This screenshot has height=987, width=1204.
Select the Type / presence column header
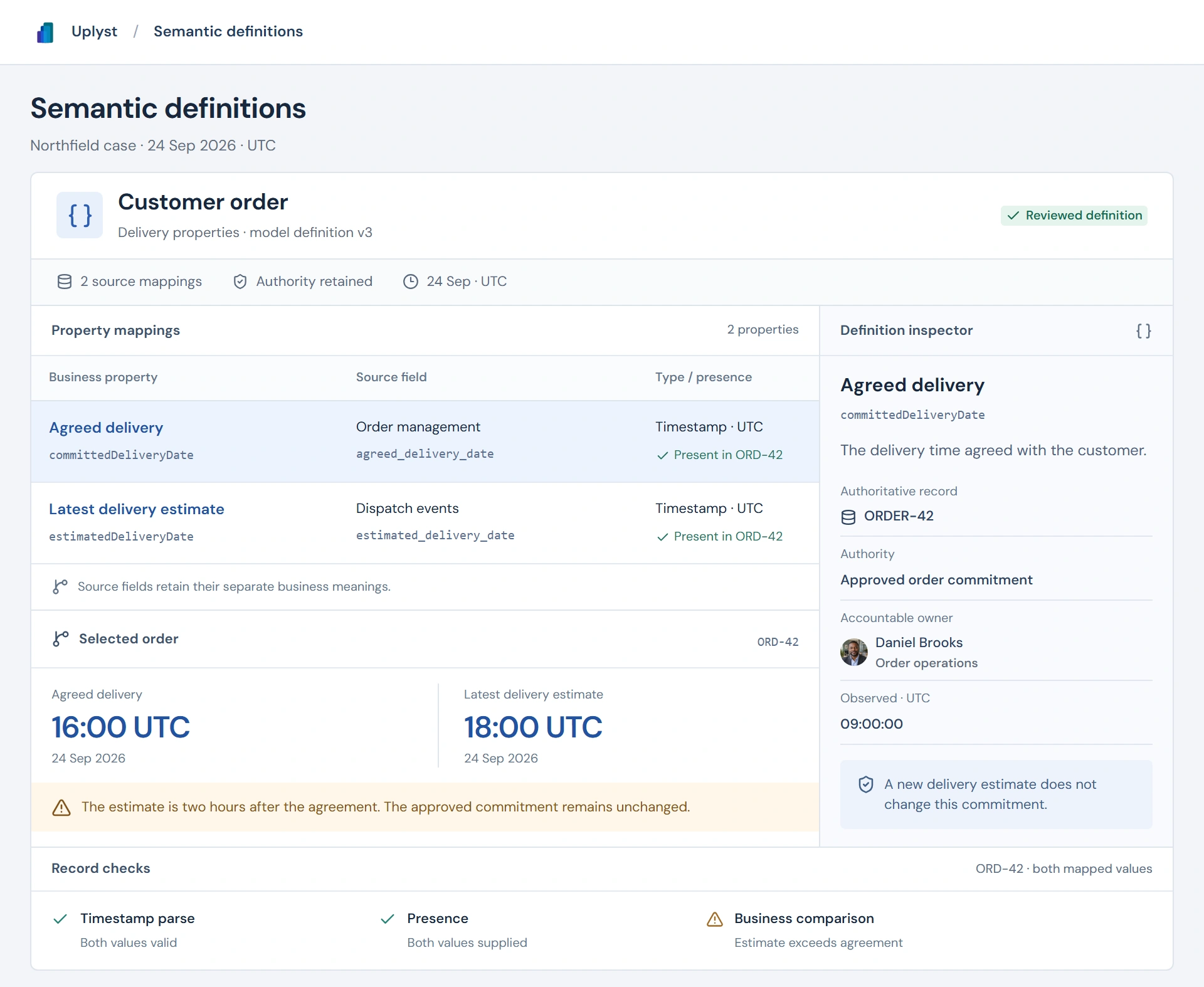(x=704, y=377)
